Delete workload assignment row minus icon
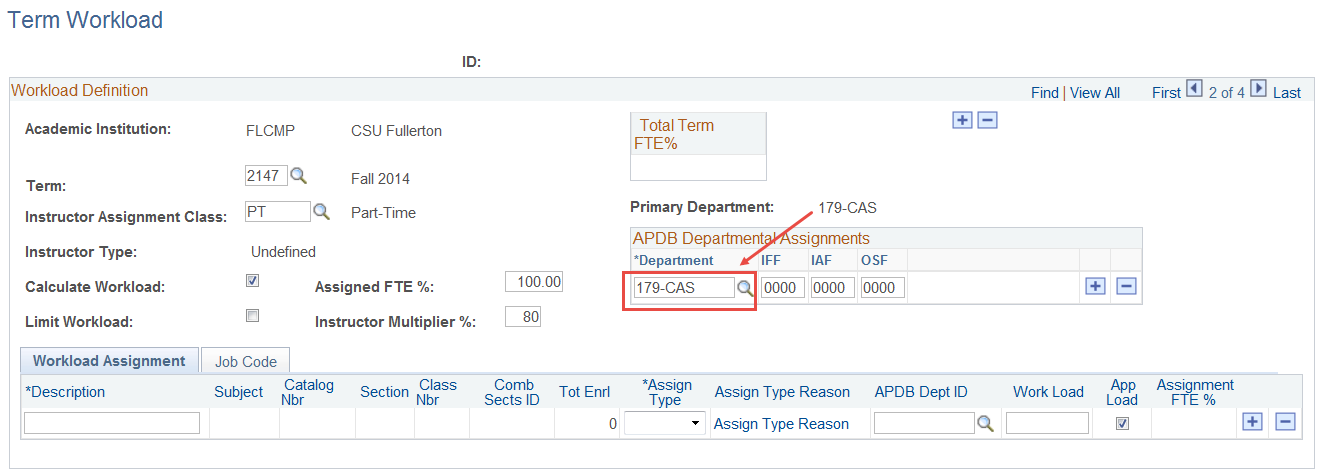The height and width of the screenshot is (473, 1319). click(x=1285, y=422)
